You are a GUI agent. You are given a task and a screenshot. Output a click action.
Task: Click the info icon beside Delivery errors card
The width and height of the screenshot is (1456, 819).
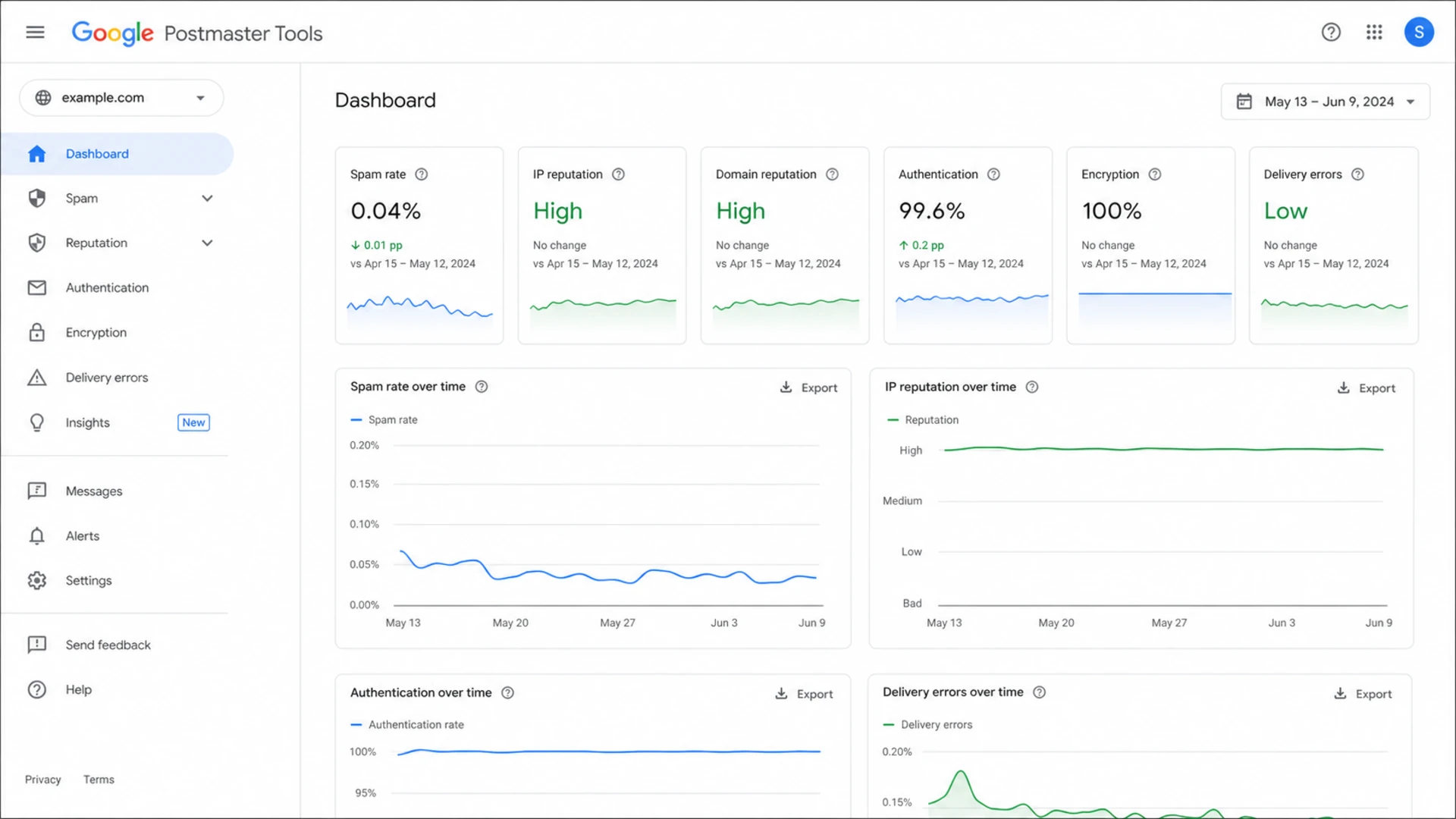1357,174
